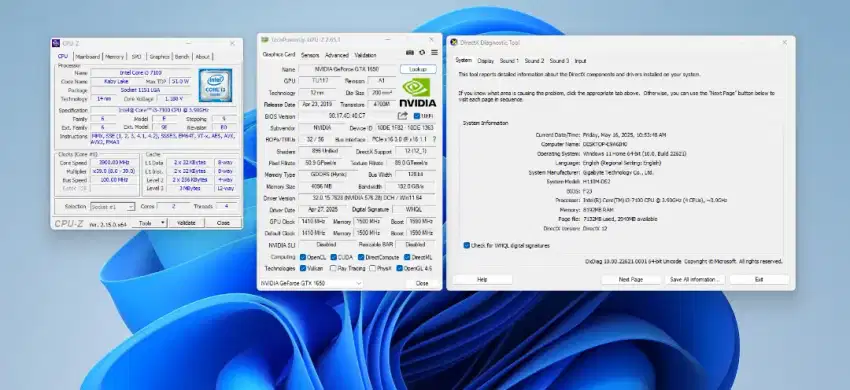Image resolution: width=850 pixels, height=390 pixels.
Task: Click the Close button in CPU-Z
Action: coord(223,223)
